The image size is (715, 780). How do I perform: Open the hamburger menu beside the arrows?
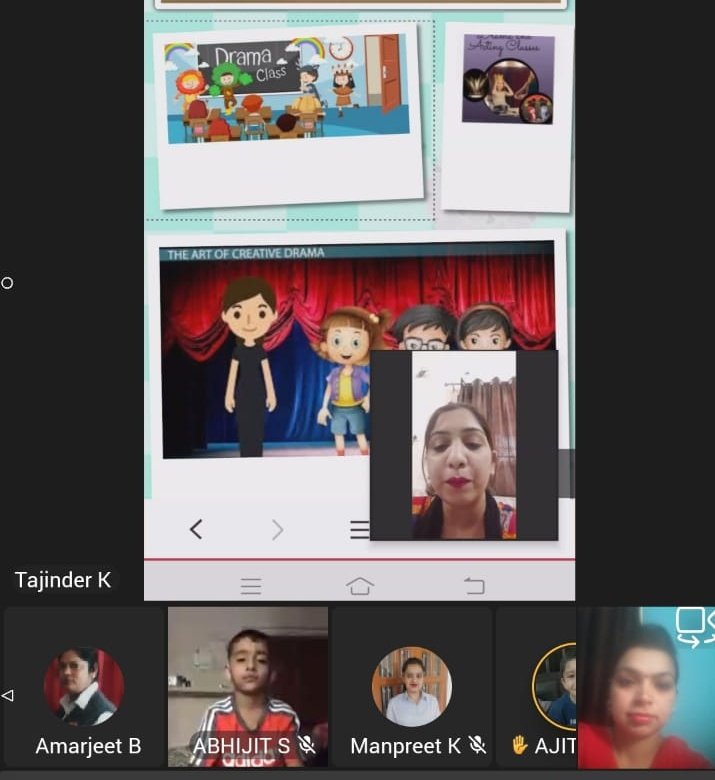tap(360, 530)
